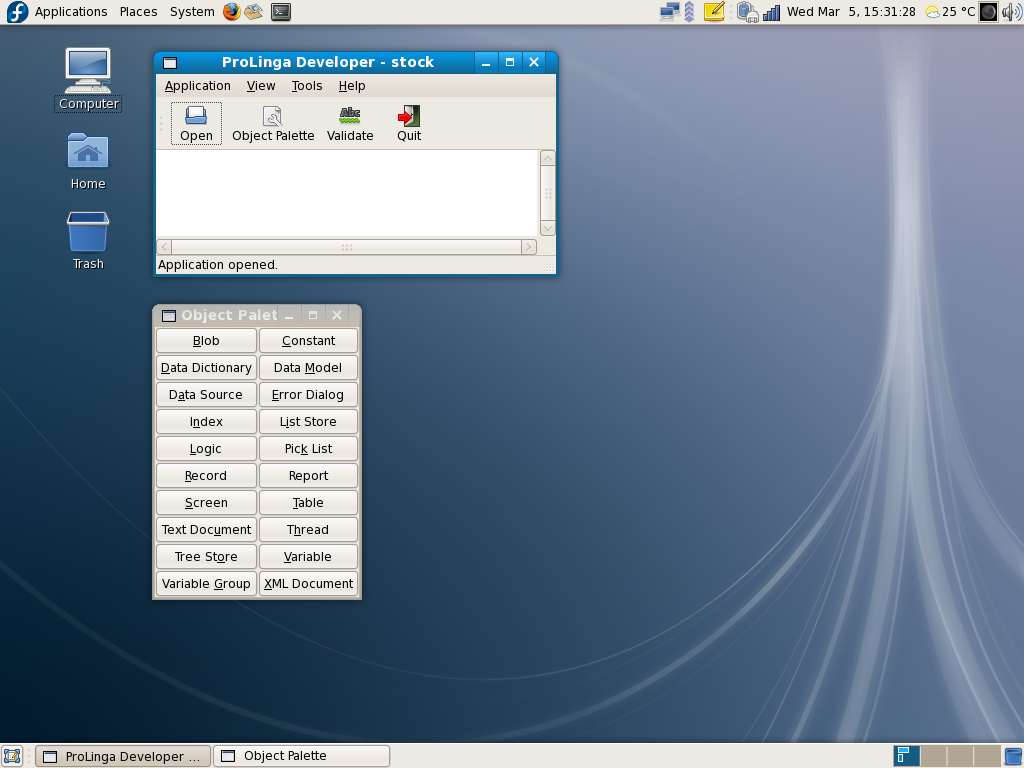Launch the terminal from the panel
This screenshot has height=768, width=1024.
pyautogui.click(x=281, y=12)
